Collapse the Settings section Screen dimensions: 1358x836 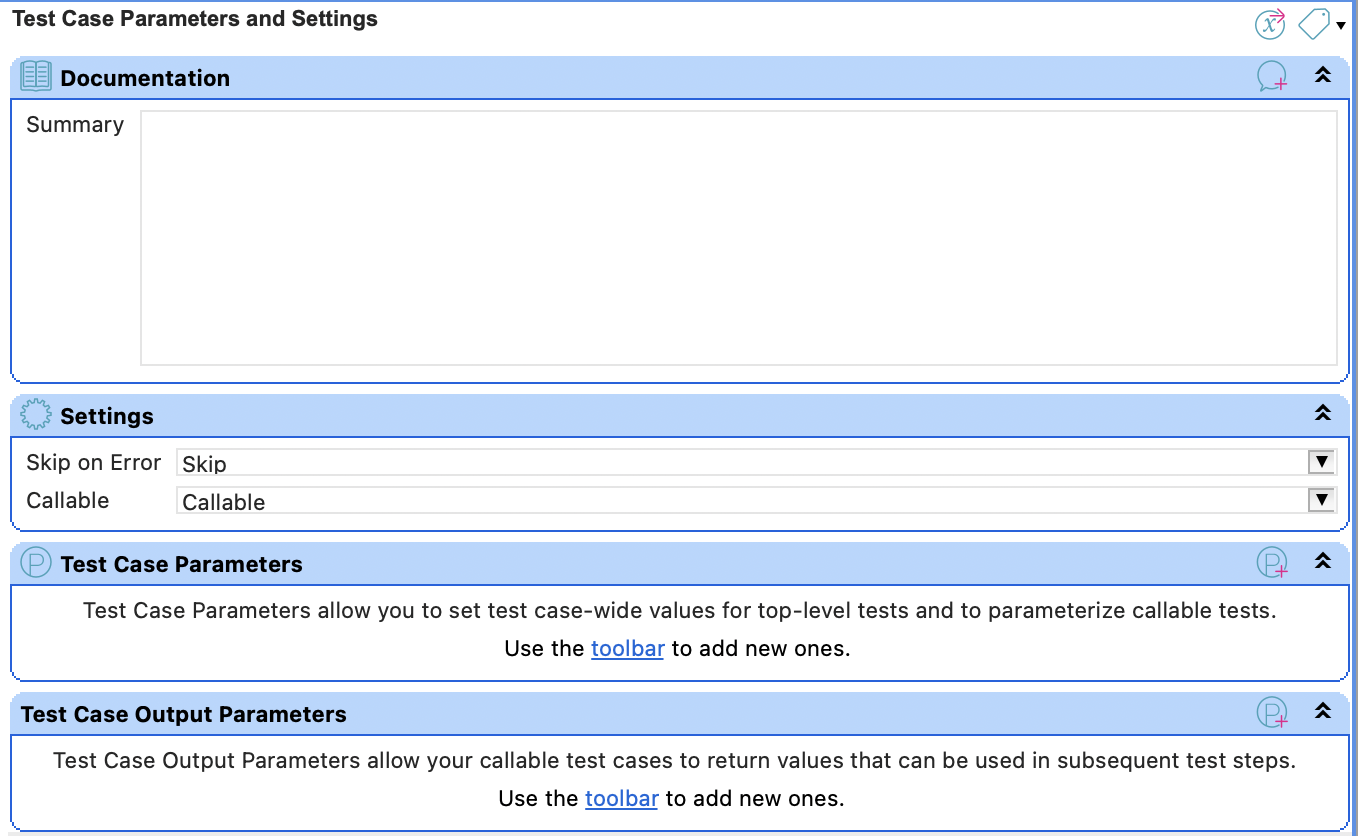click(x=1322, y=413)
